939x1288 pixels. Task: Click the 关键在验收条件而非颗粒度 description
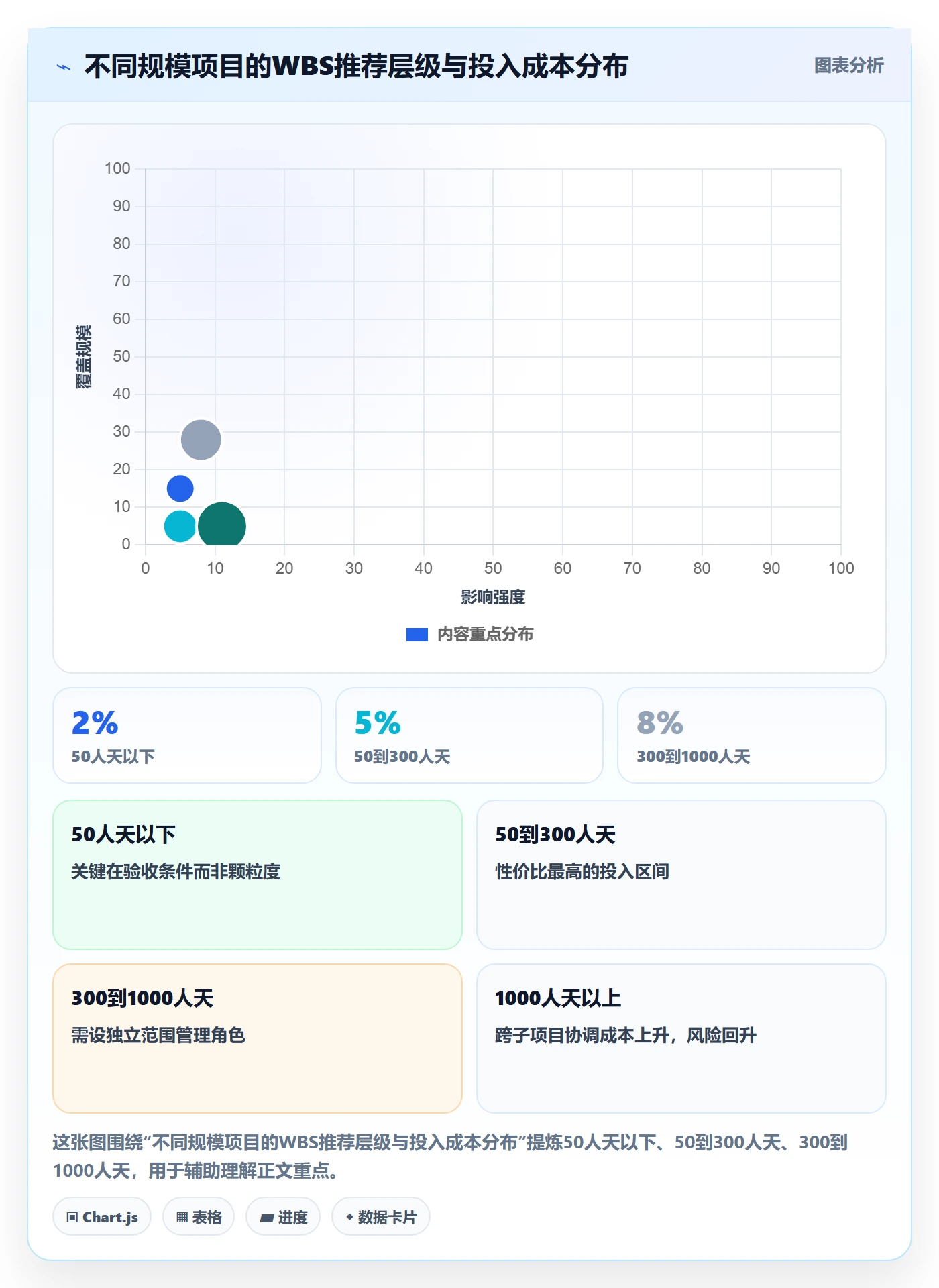pyautogui.click(x=176, y=871)
